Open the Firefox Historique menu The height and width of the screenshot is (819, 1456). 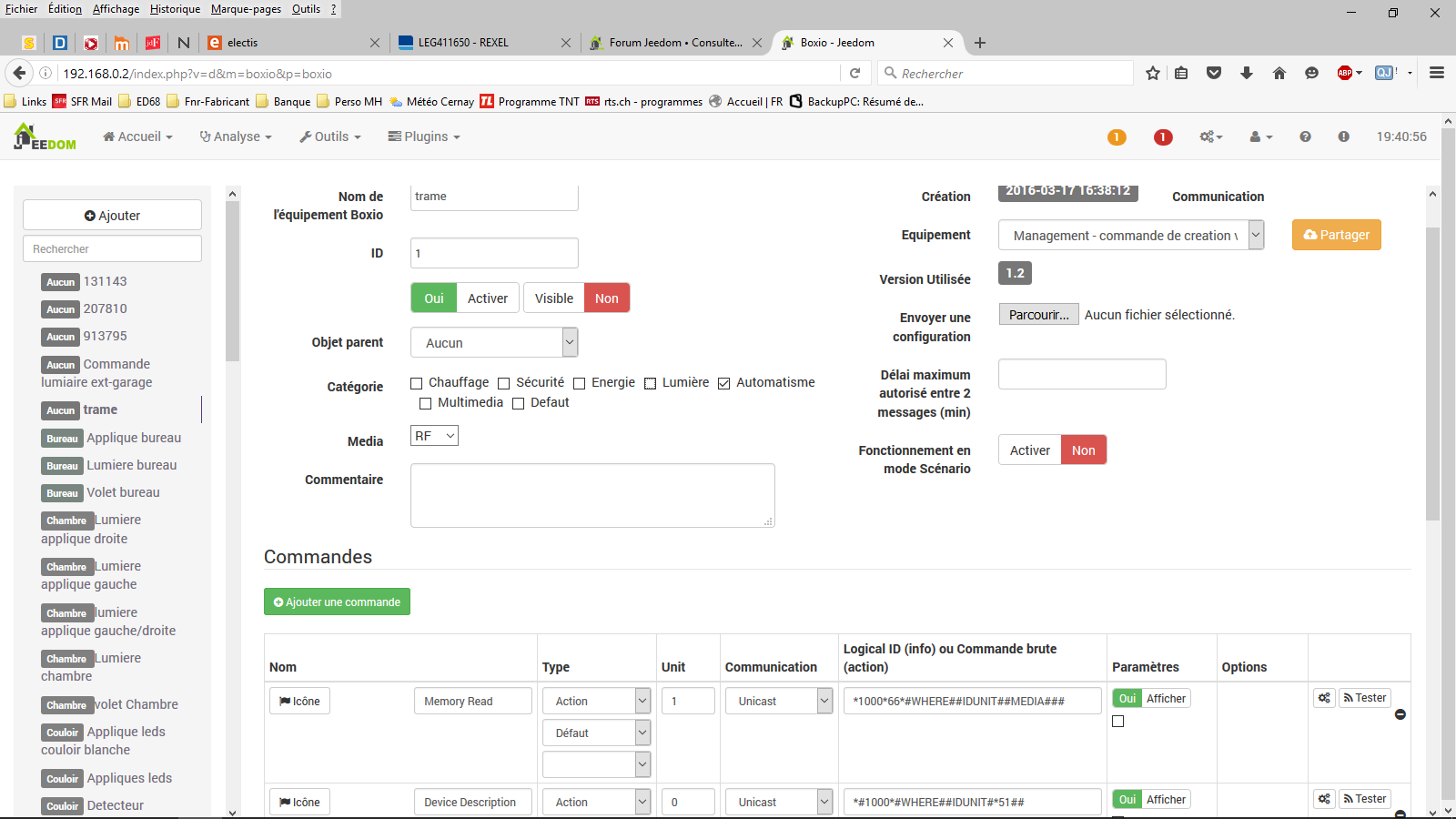175,9
